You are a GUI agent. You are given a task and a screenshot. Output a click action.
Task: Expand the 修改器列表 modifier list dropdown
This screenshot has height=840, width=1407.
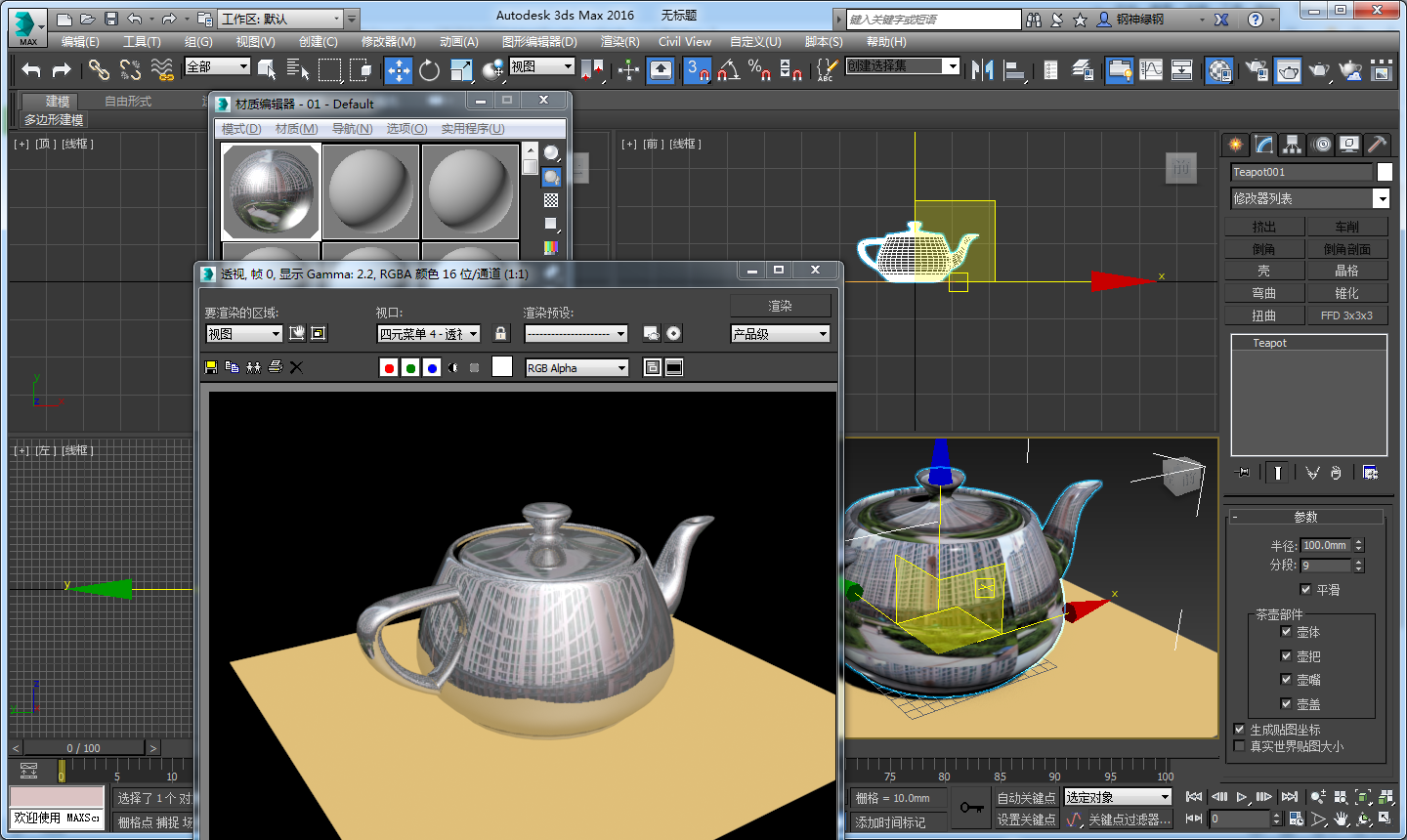(1382, 198)
